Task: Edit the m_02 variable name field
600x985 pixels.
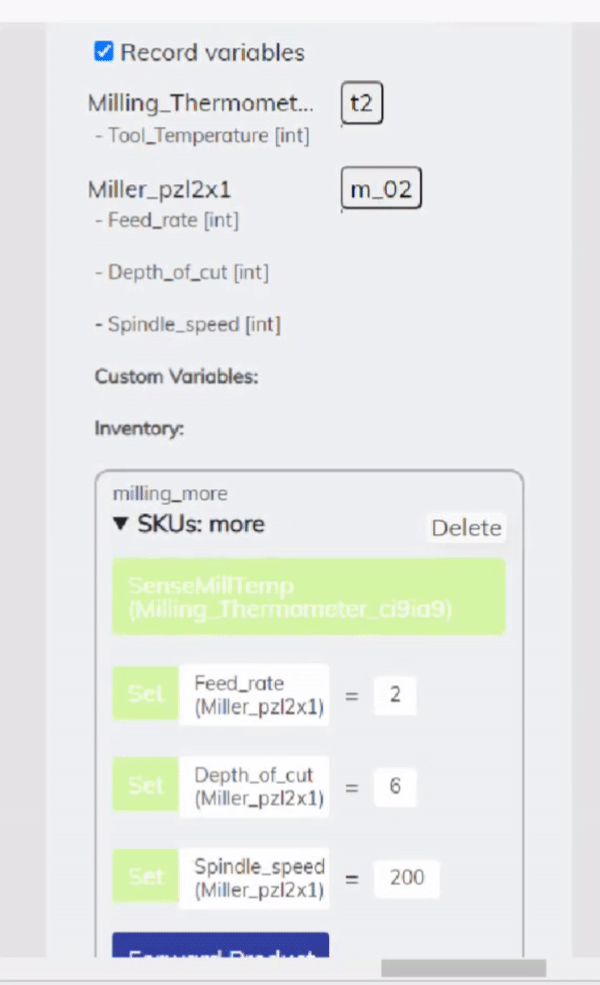Action: (x=381, y=188)
